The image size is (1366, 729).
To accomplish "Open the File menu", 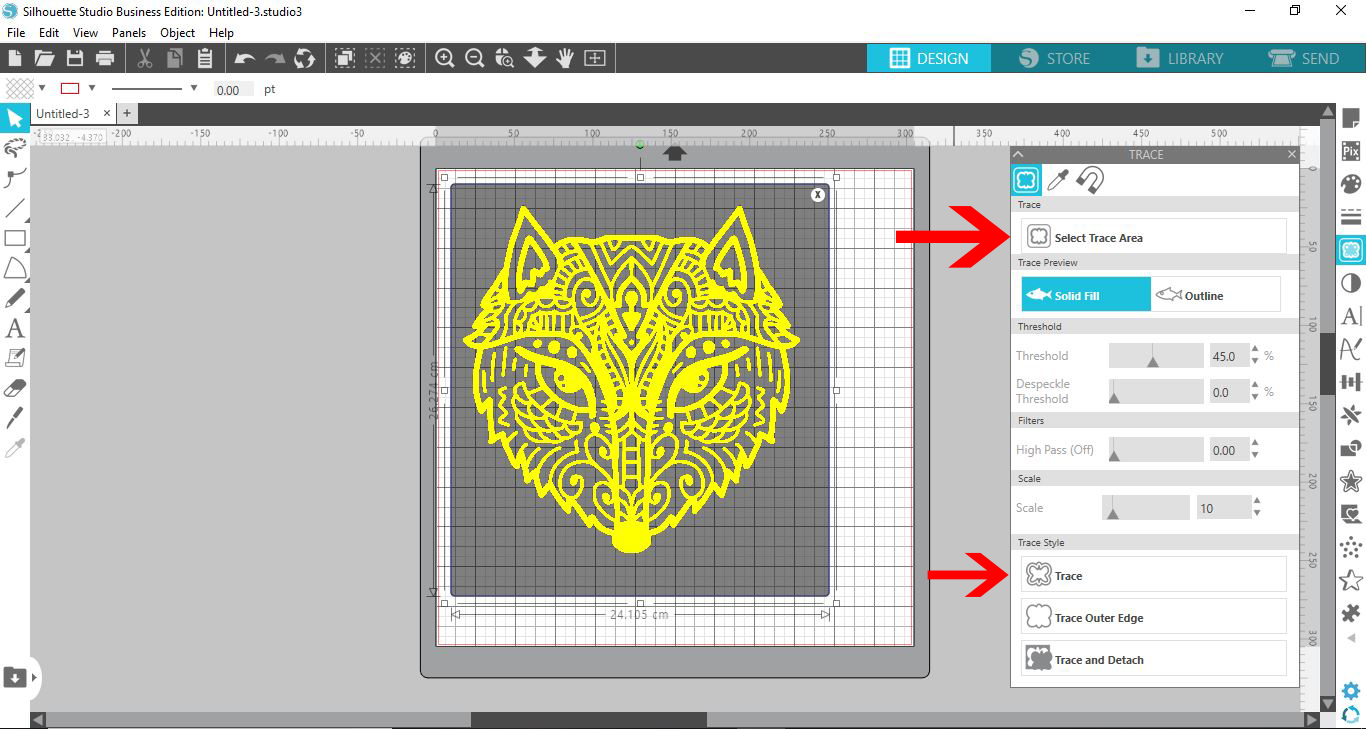I will coord(16,33).
